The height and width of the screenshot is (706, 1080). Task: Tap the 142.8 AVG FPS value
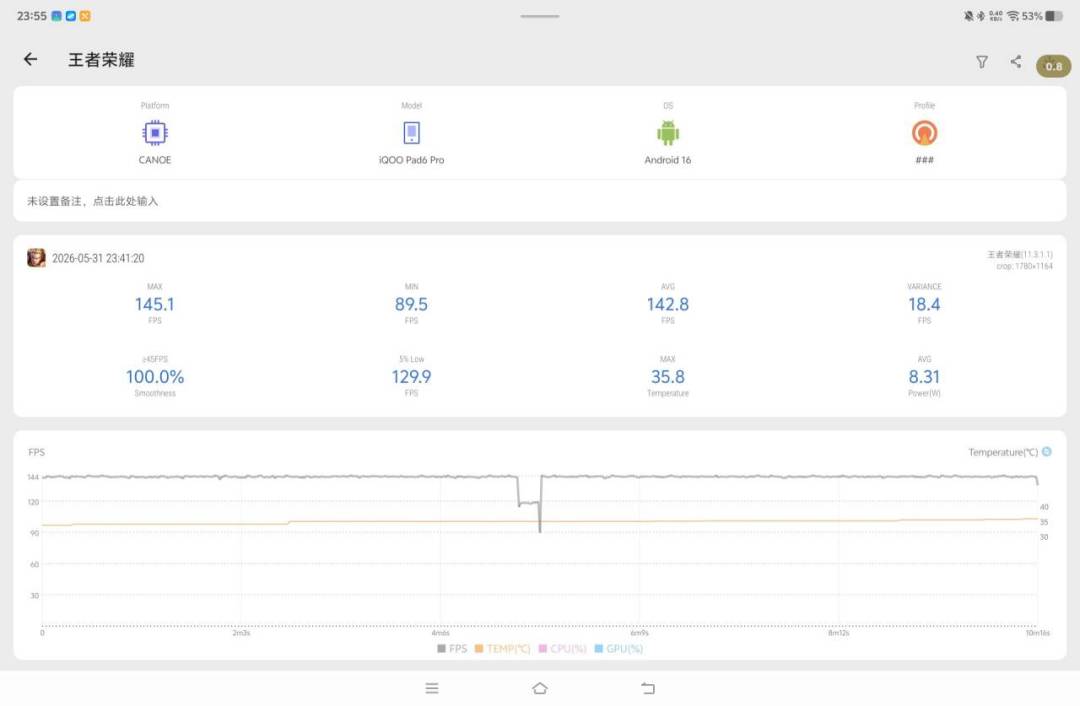point(667,304)
